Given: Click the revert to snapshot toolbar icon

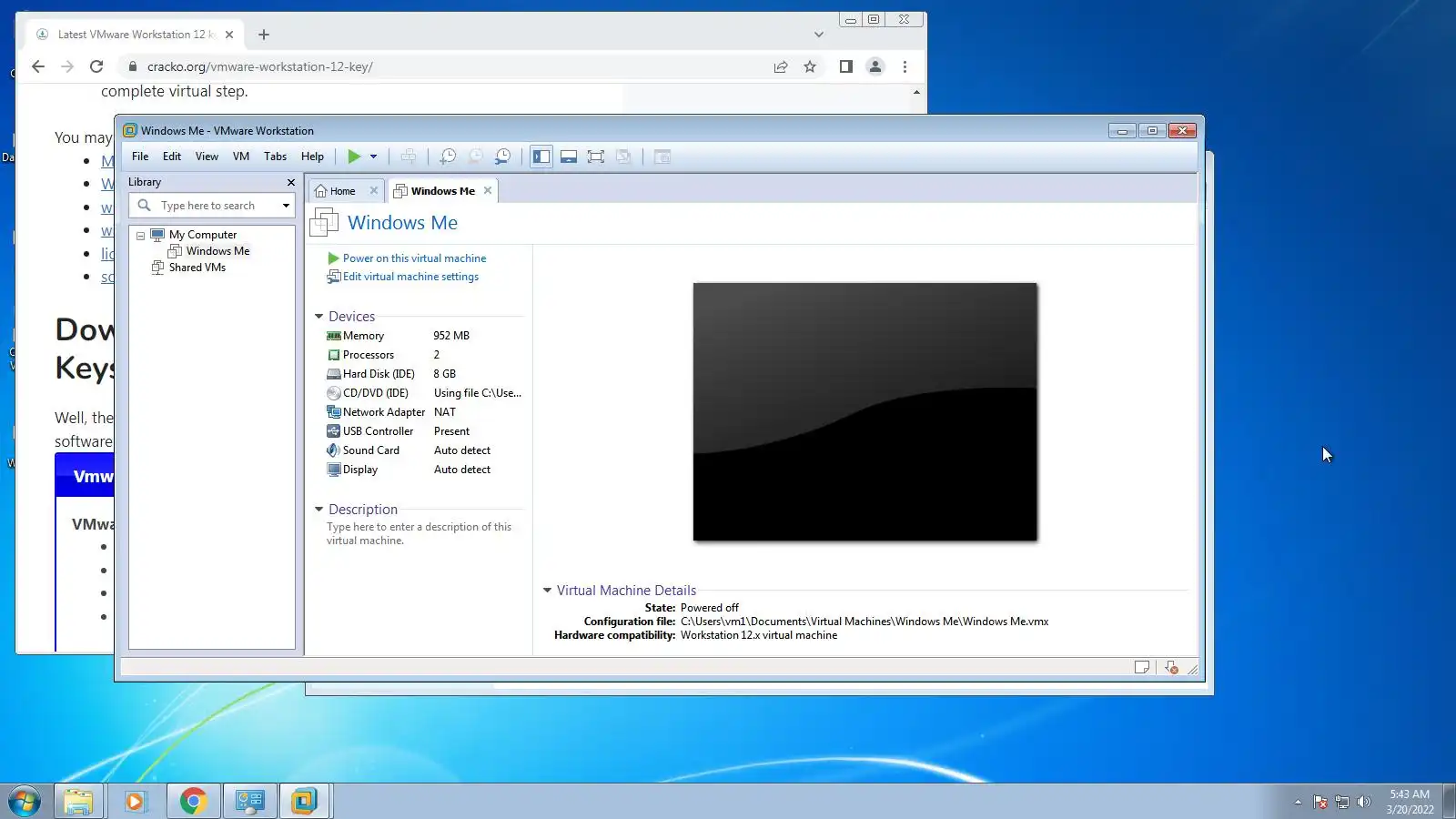Looking at the screenshot, I should (x=475, y=157).
